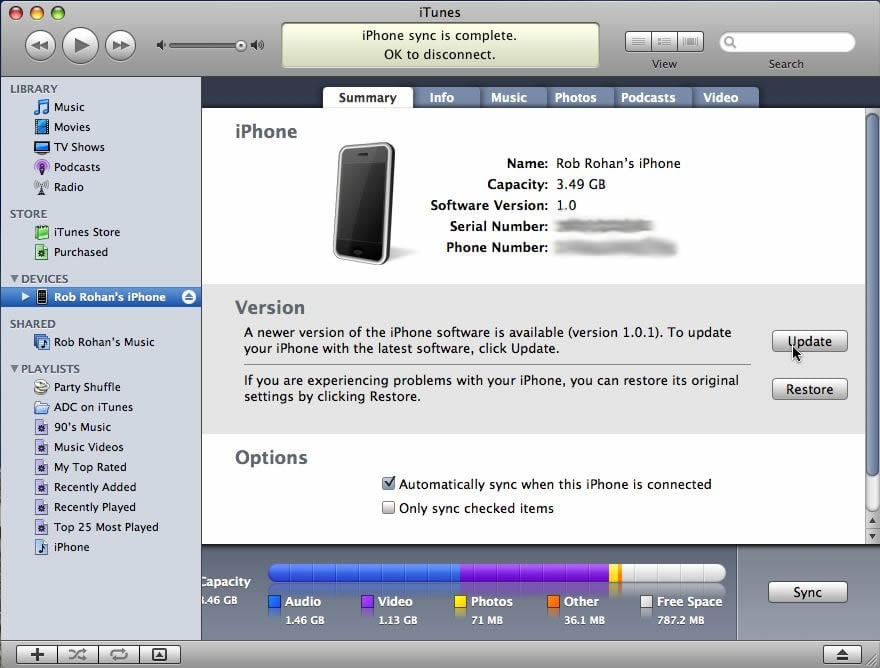880x668 pixels.
Task: Click the Other orange color swatch
Action: 553,602
